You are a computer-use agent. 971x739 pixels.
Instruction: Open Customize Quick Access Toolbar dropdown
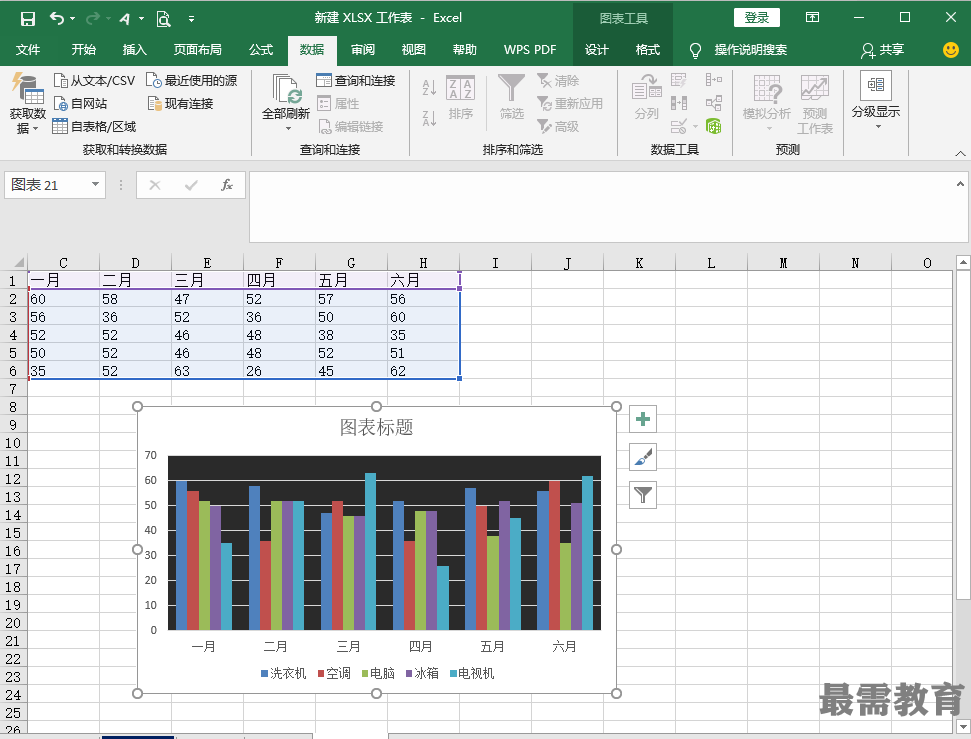pos(191,19)
